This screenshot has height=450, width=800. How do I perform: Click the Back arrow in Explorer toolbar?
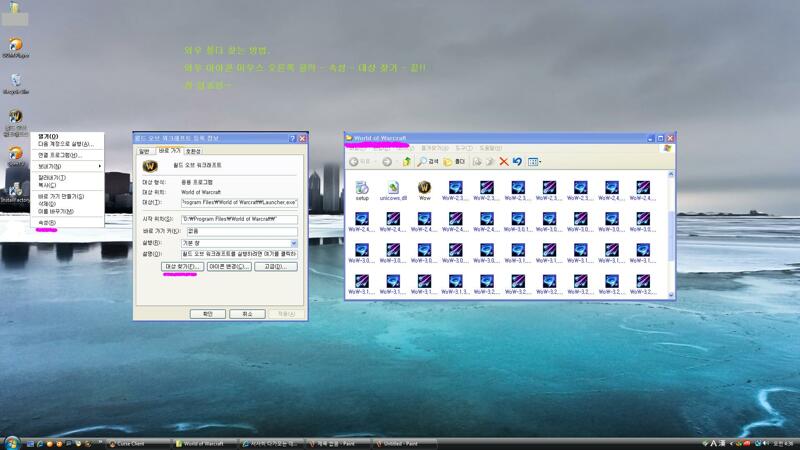pyautogui.click(x=354, y=162)
